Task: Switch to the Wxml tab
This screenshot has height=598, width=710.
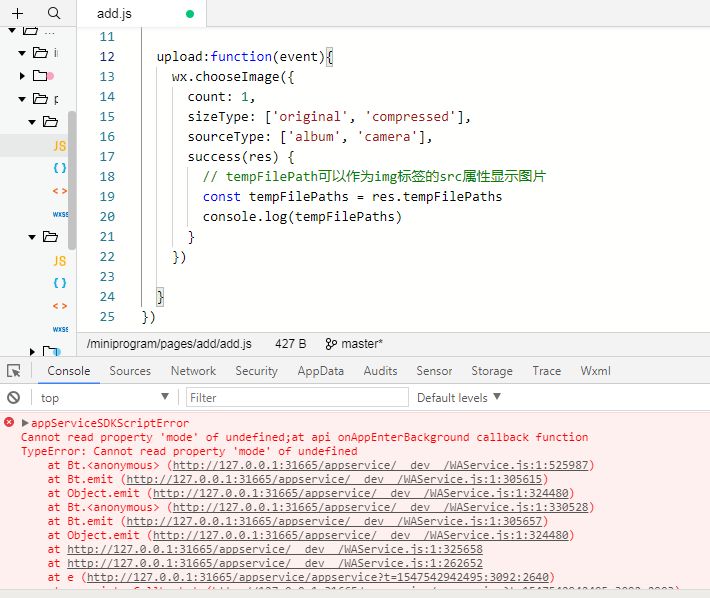Action: coord(595,371)
